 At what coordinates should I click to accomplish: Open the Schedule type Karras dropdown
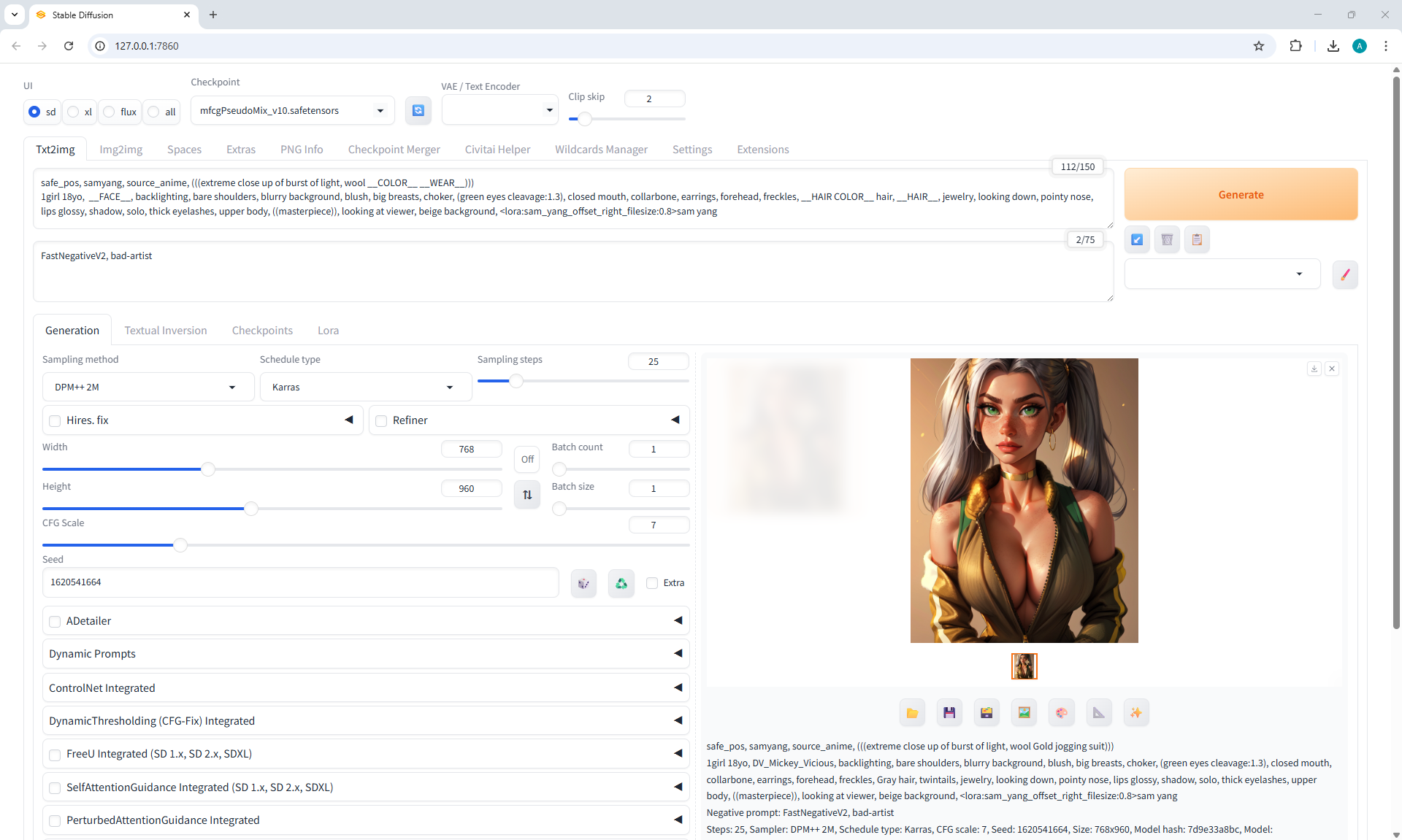coord(365,387)
